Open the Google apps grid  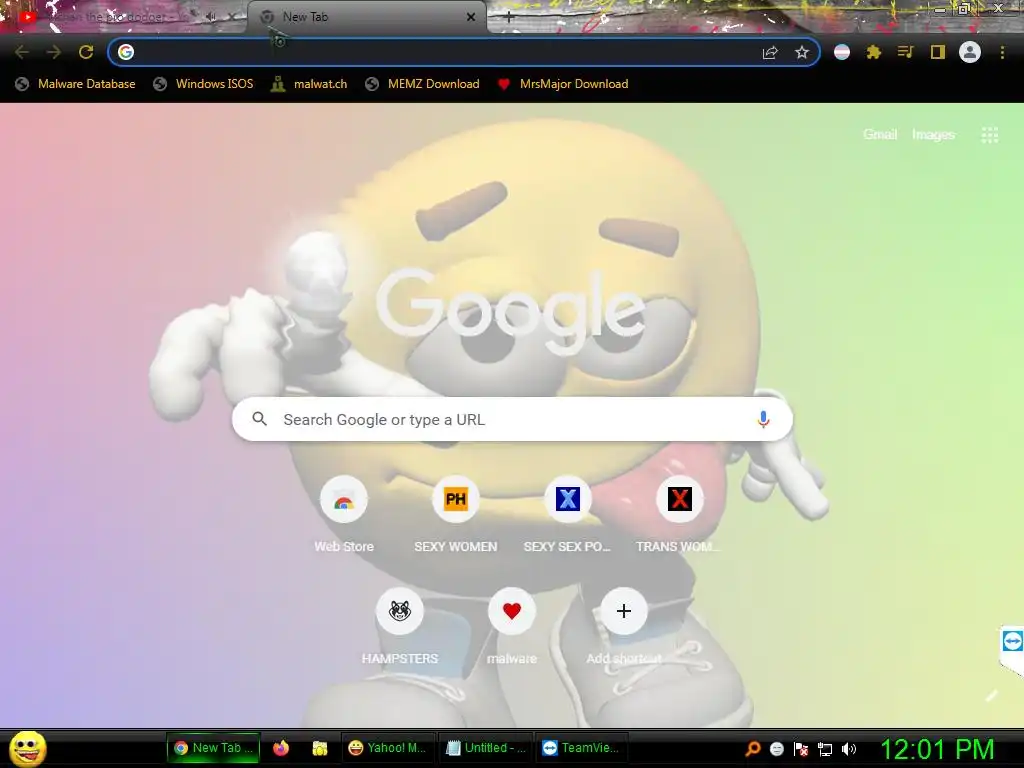989,135
